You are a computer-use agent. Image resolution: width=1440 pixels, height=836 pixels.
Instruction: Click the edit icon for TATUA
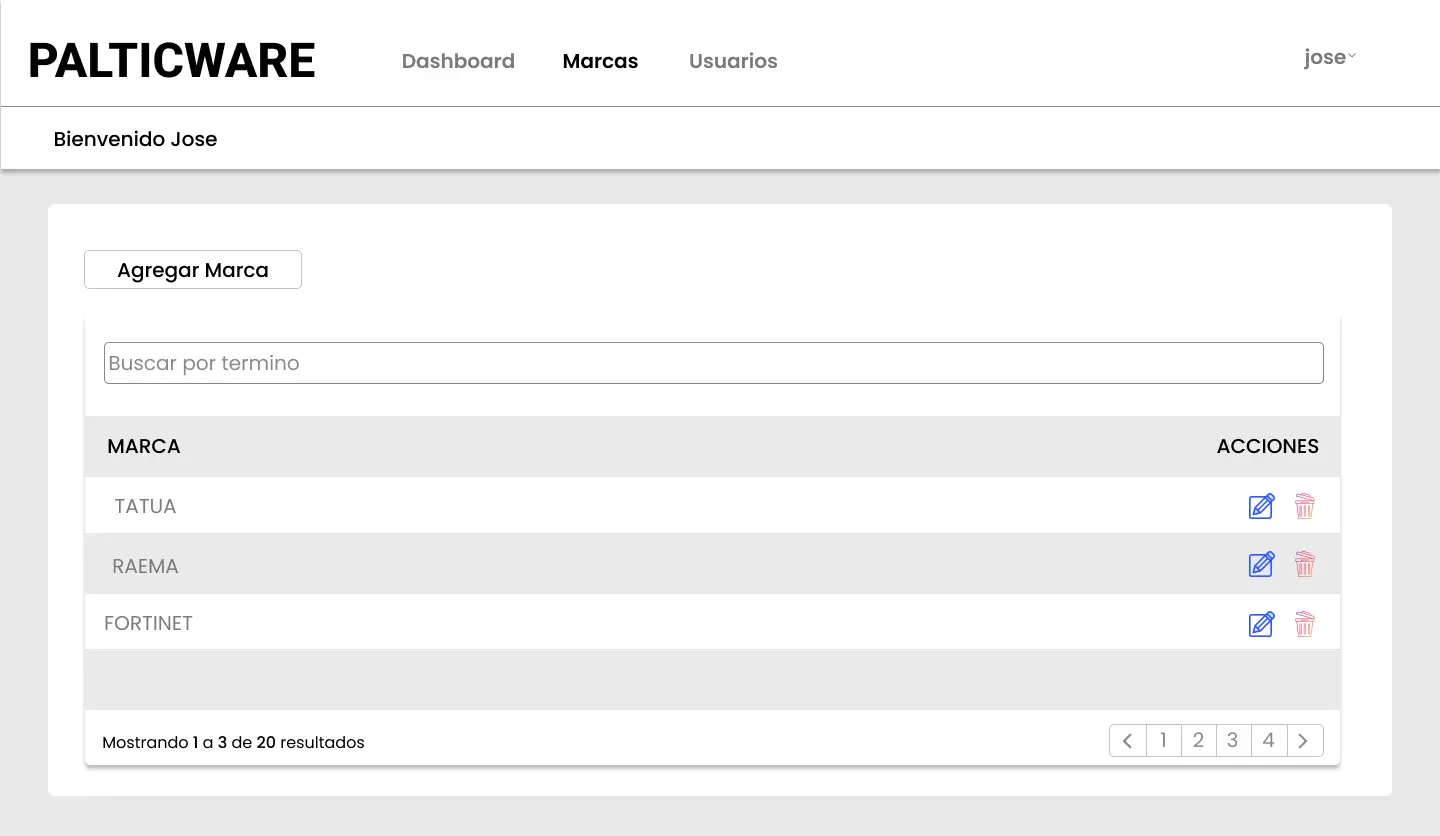pyautogui.click(x=1261, y=506)
